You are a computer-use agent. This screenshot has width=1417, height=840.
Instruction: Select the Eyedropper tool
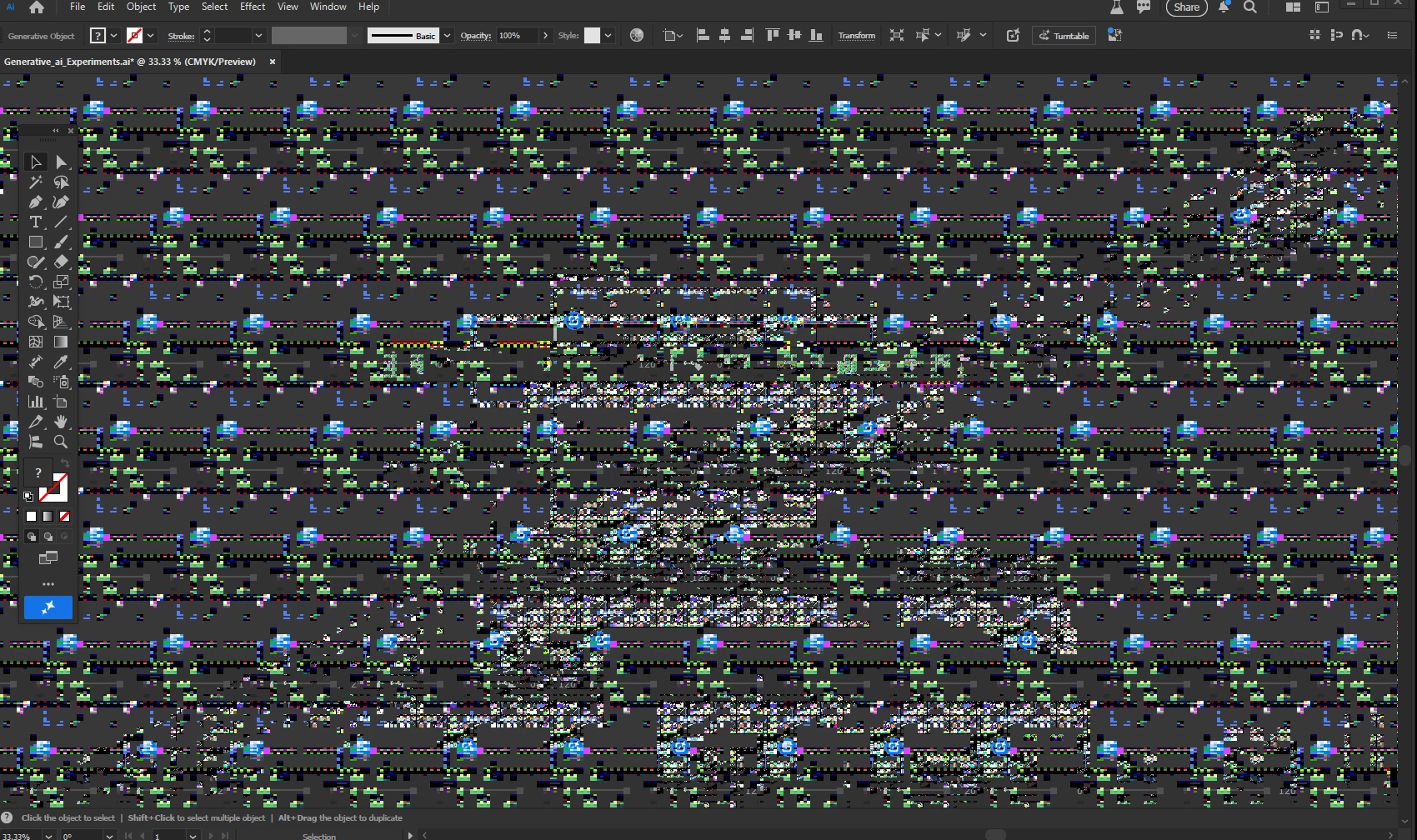61,362
